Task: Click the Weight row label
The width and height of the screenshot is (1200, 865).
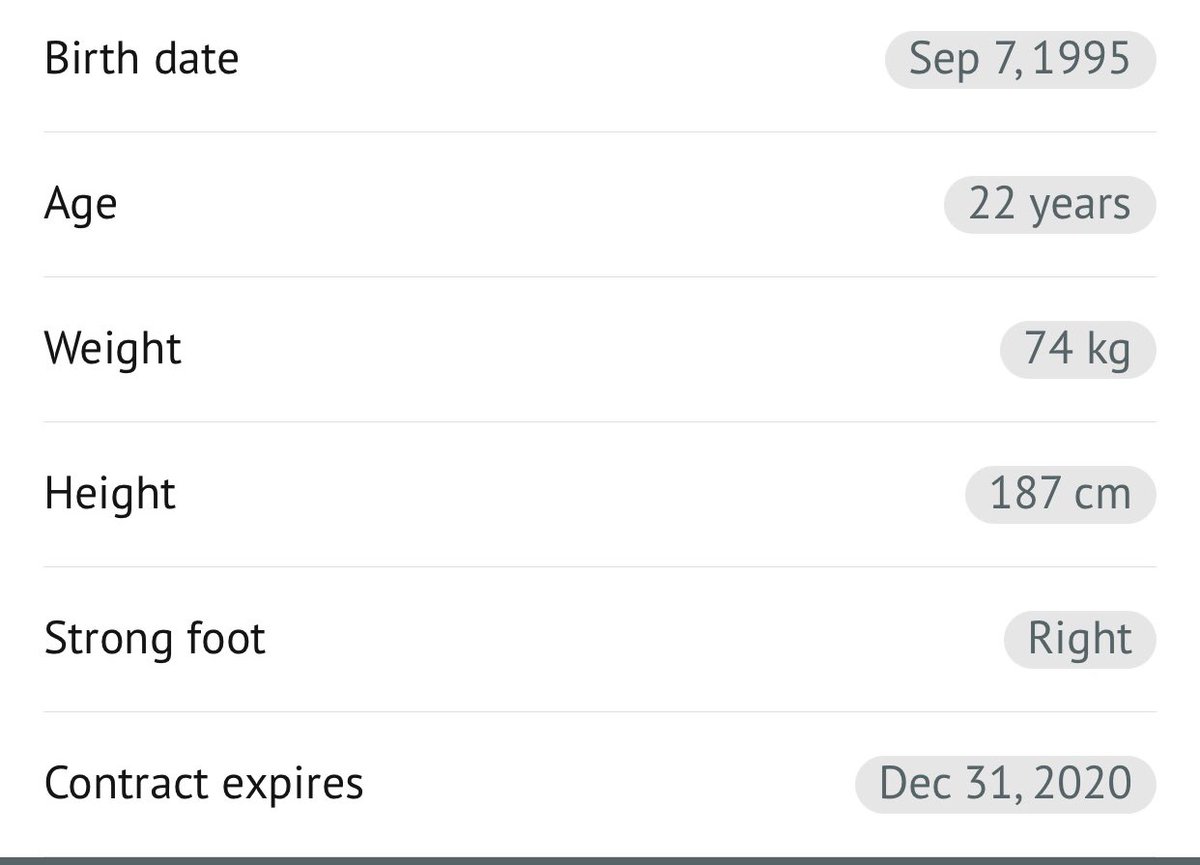Action: [113, 350]
